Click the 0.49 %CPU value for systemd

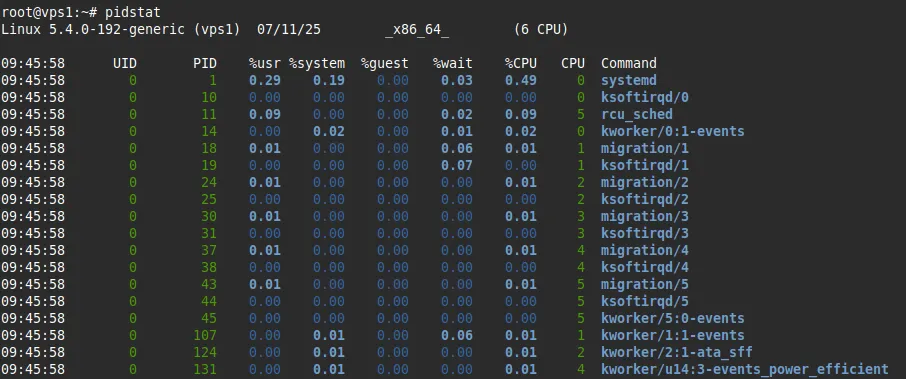click(521, 80)
